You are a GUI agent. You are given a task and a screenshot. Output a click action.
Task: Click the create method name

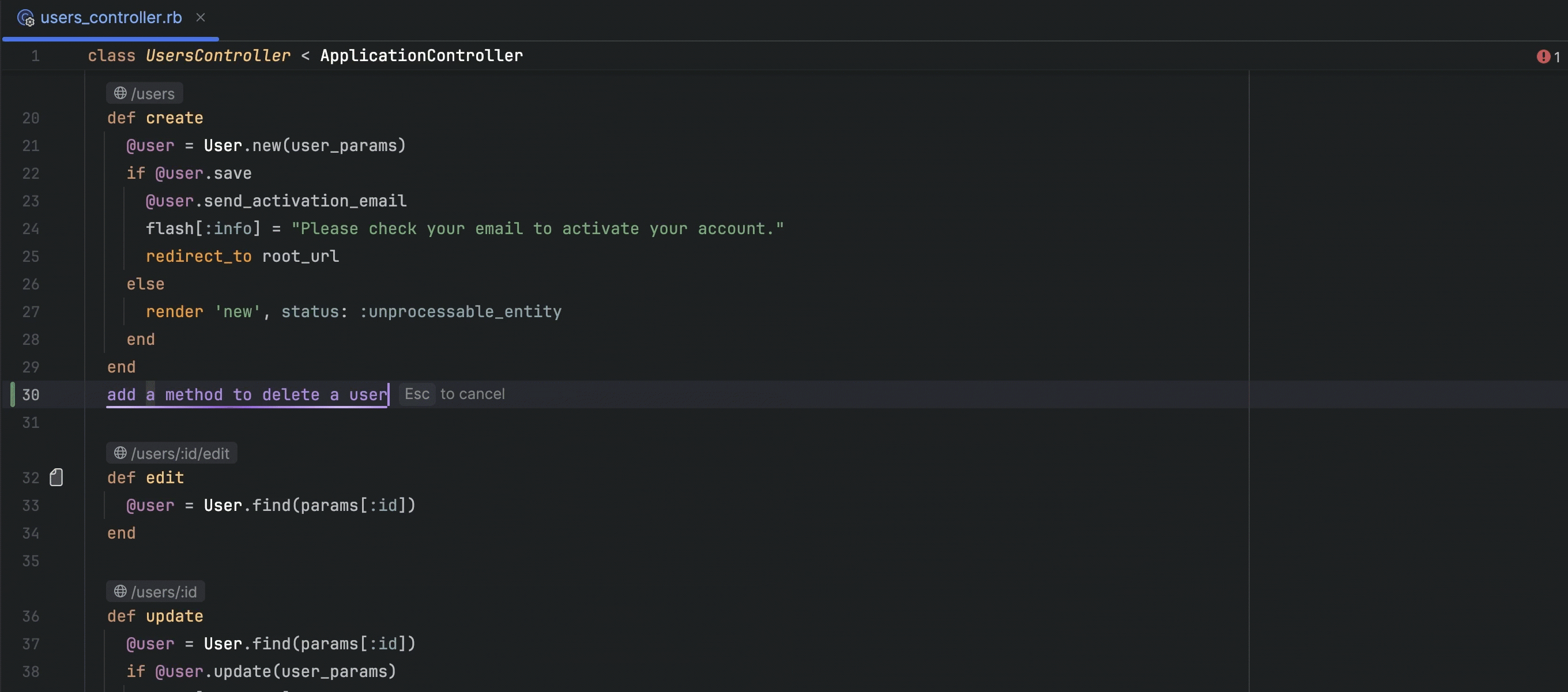174,118
